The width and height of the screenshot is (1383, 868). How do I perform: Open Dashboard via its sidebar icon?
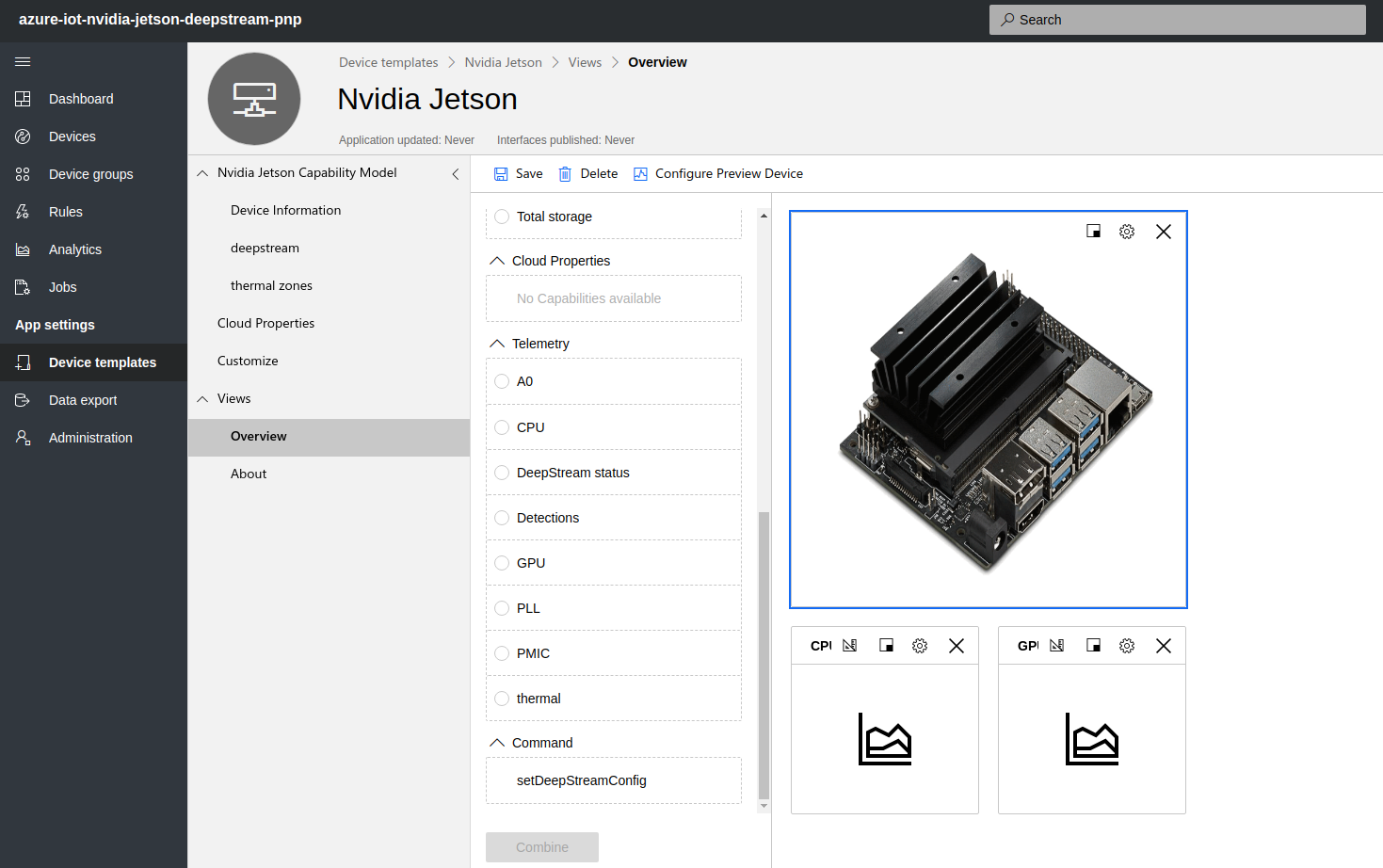[x=23, y=99]
